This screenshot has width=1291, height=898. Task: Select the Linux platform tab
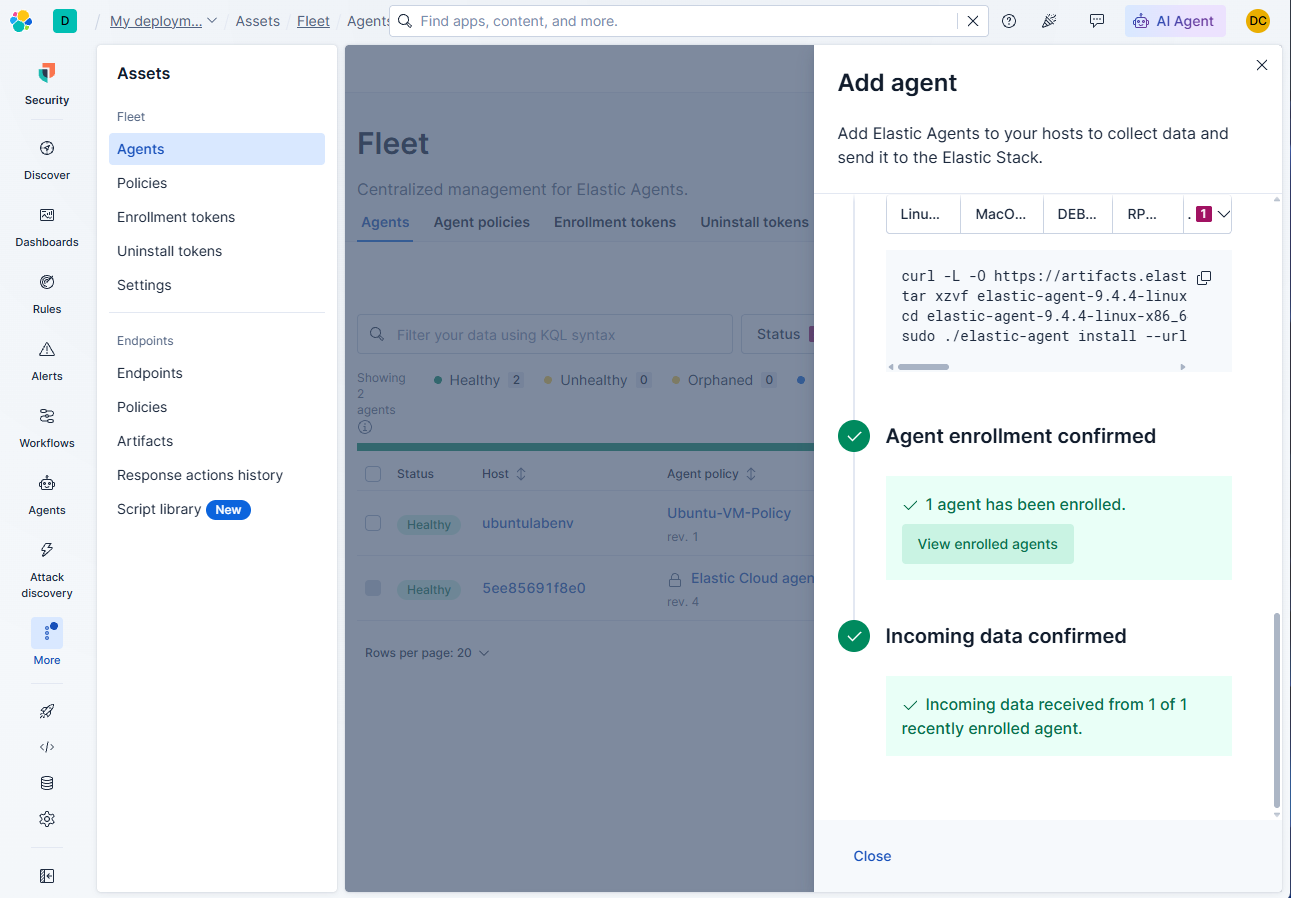[x=923, y=214]
